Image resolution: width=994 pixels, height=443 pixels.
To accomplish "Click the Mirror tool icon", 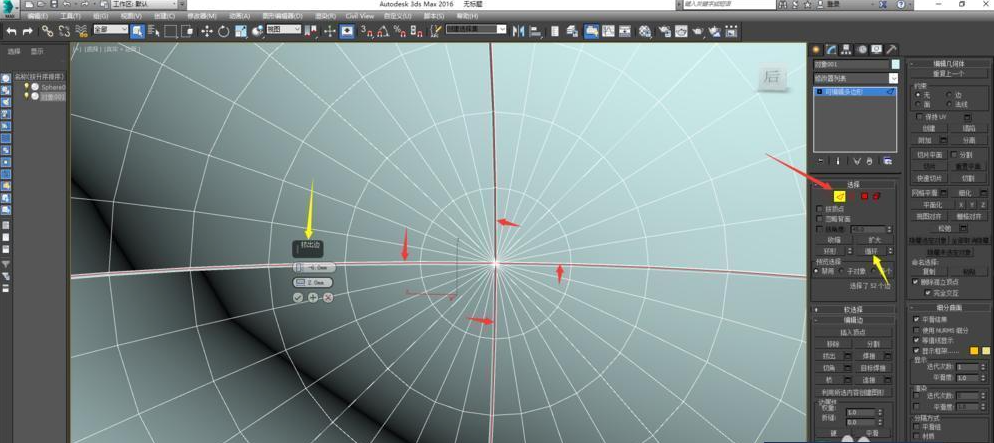I will [518, 32].
